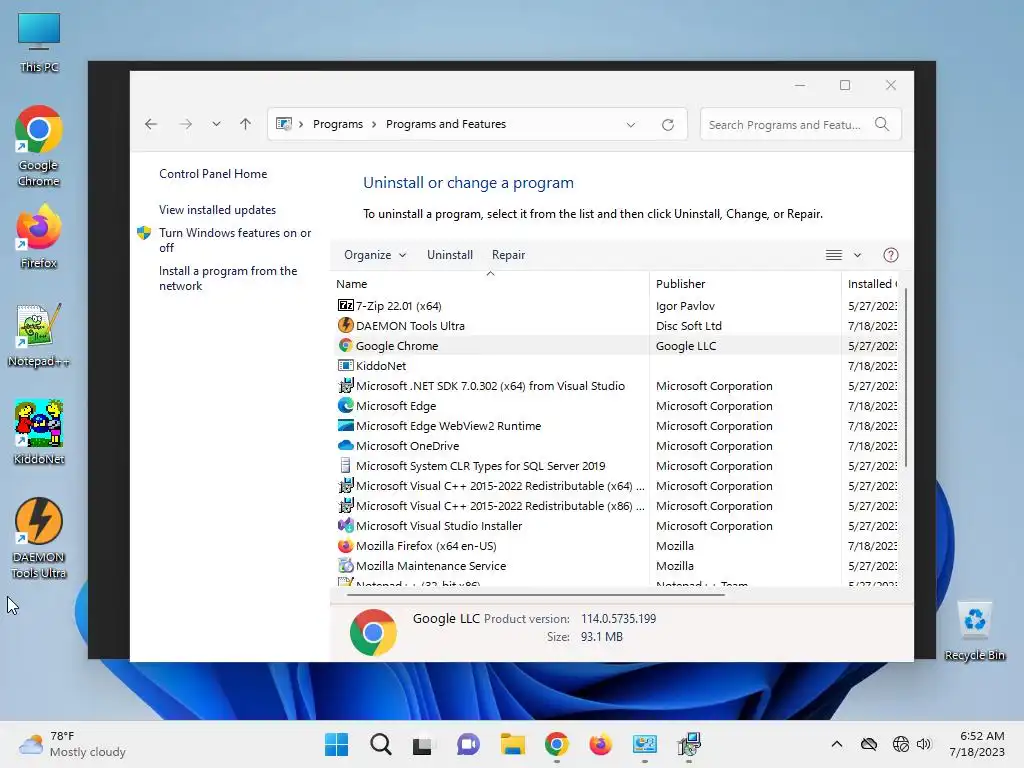Select Visual C++ 2015-2022 Redistributable (x86) row
Image resolution: width=1024 pixels, height=768 pixels.
click(x=616, y=505)
